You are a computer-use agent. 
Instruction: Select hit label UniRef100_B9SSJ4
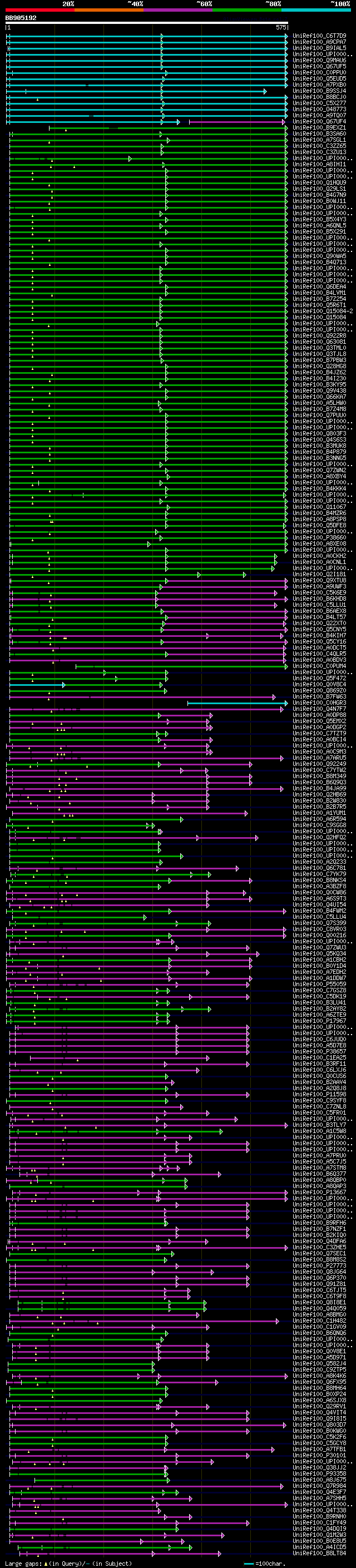tap(319, 91)
